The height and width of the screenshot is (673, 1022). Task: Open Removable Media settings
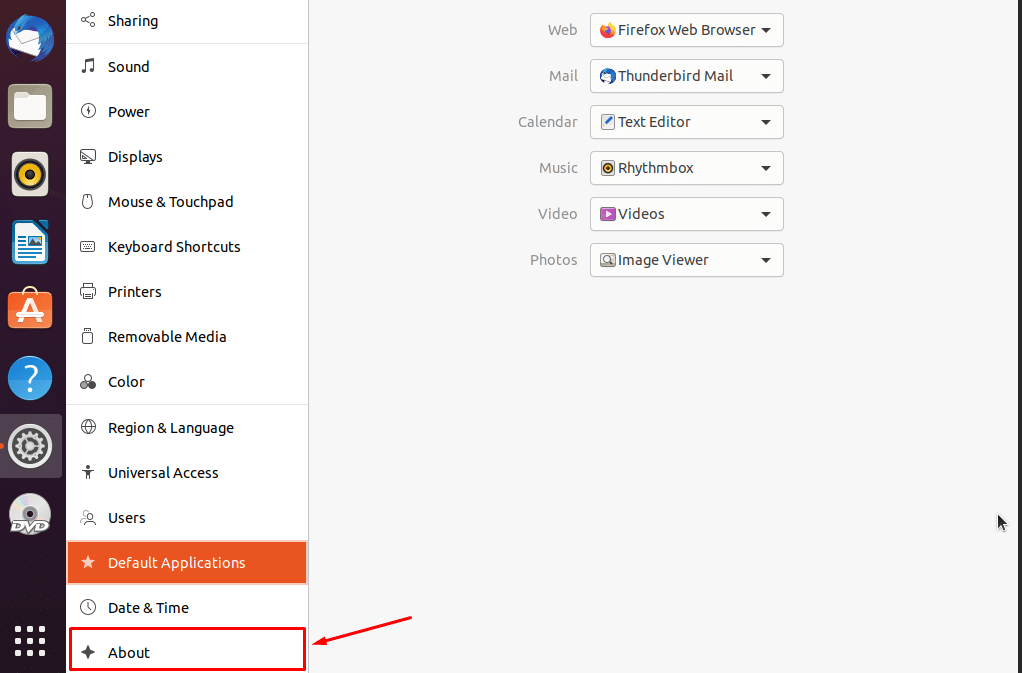click(x=187, y=336)
